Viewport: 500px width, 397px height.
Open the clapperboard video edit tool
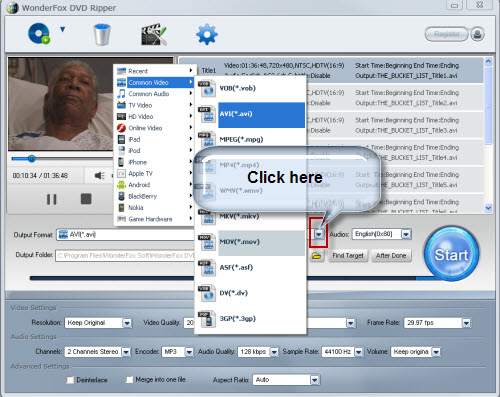point(153,34)
